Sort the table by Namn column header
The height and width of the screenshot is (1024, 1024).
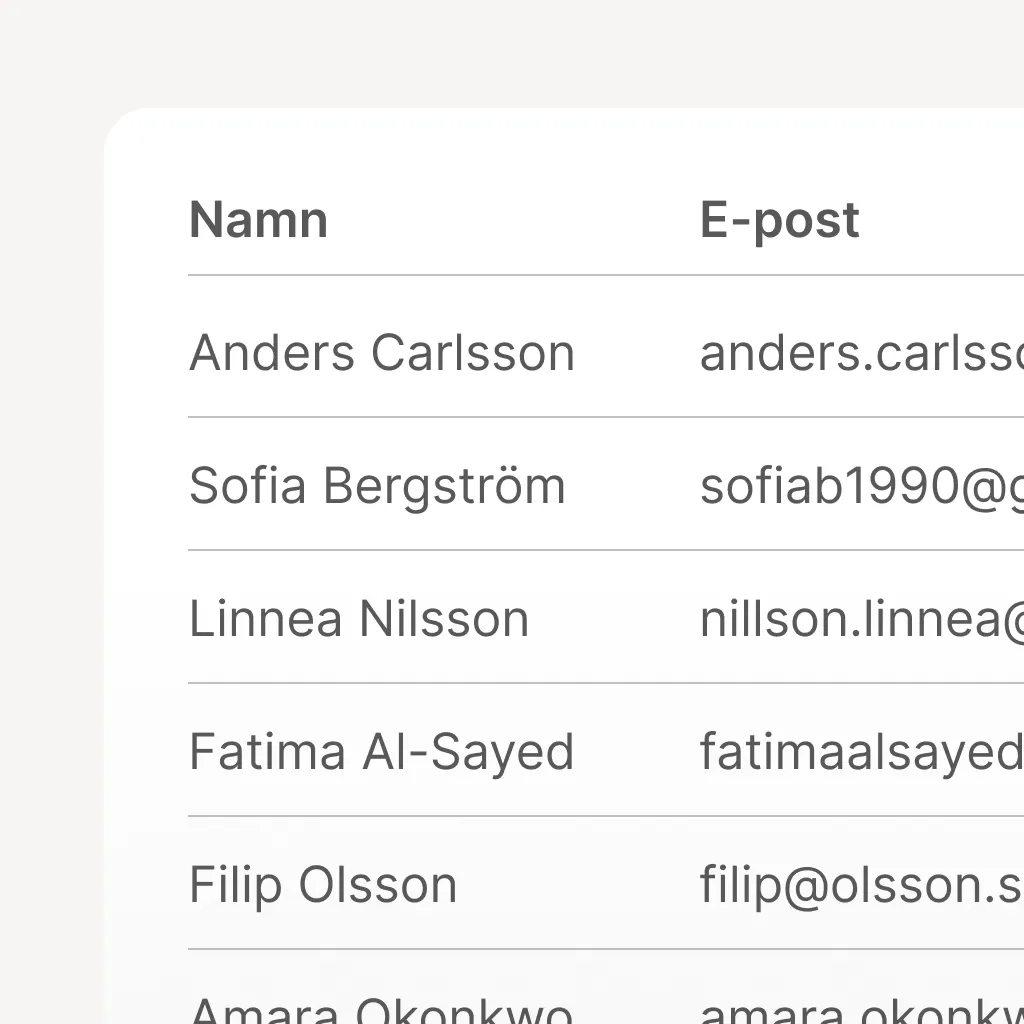coord(258,220)
